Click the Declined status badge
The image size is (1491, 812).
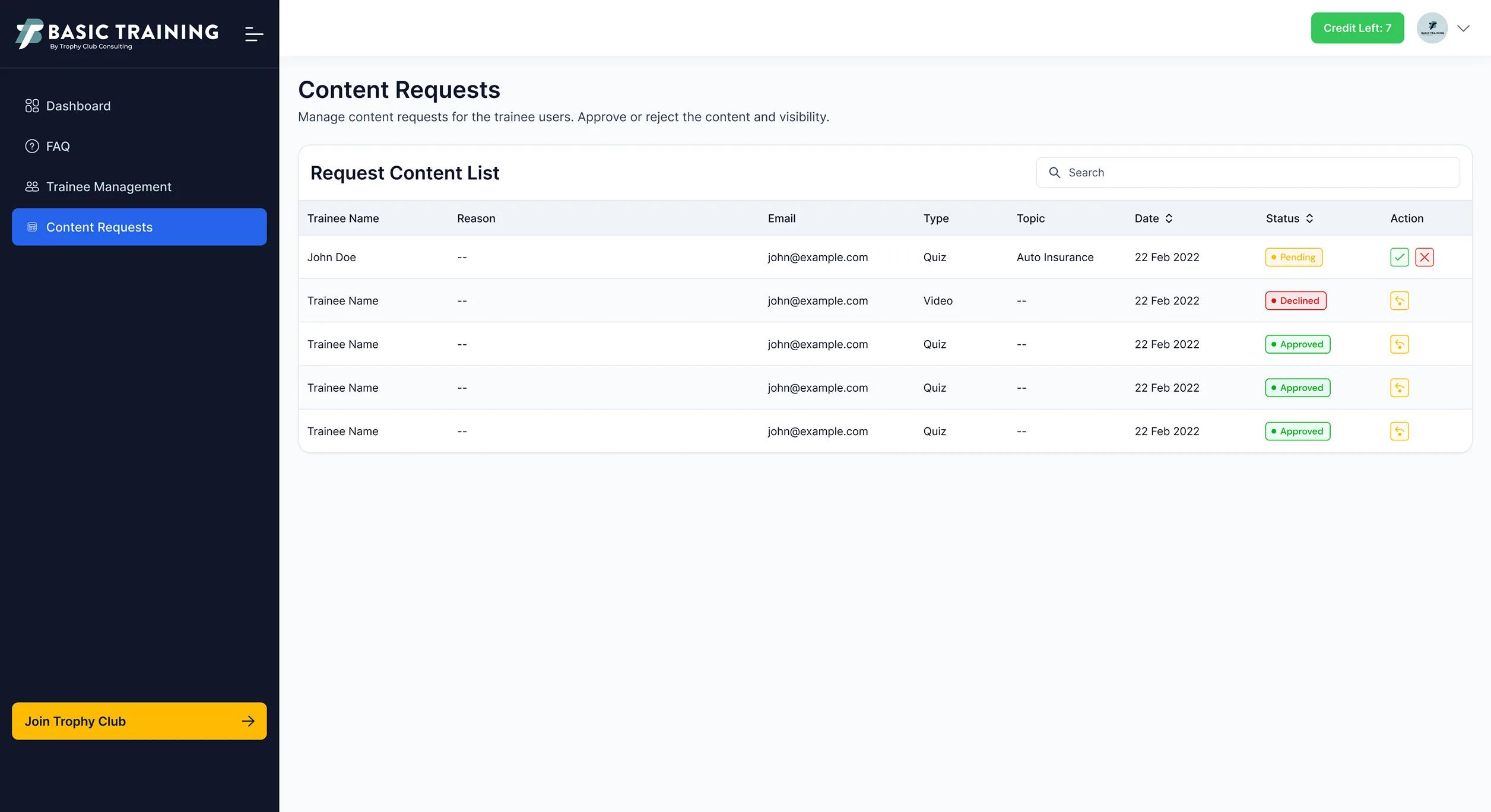pyautogui.click(x=1296, y=301)
